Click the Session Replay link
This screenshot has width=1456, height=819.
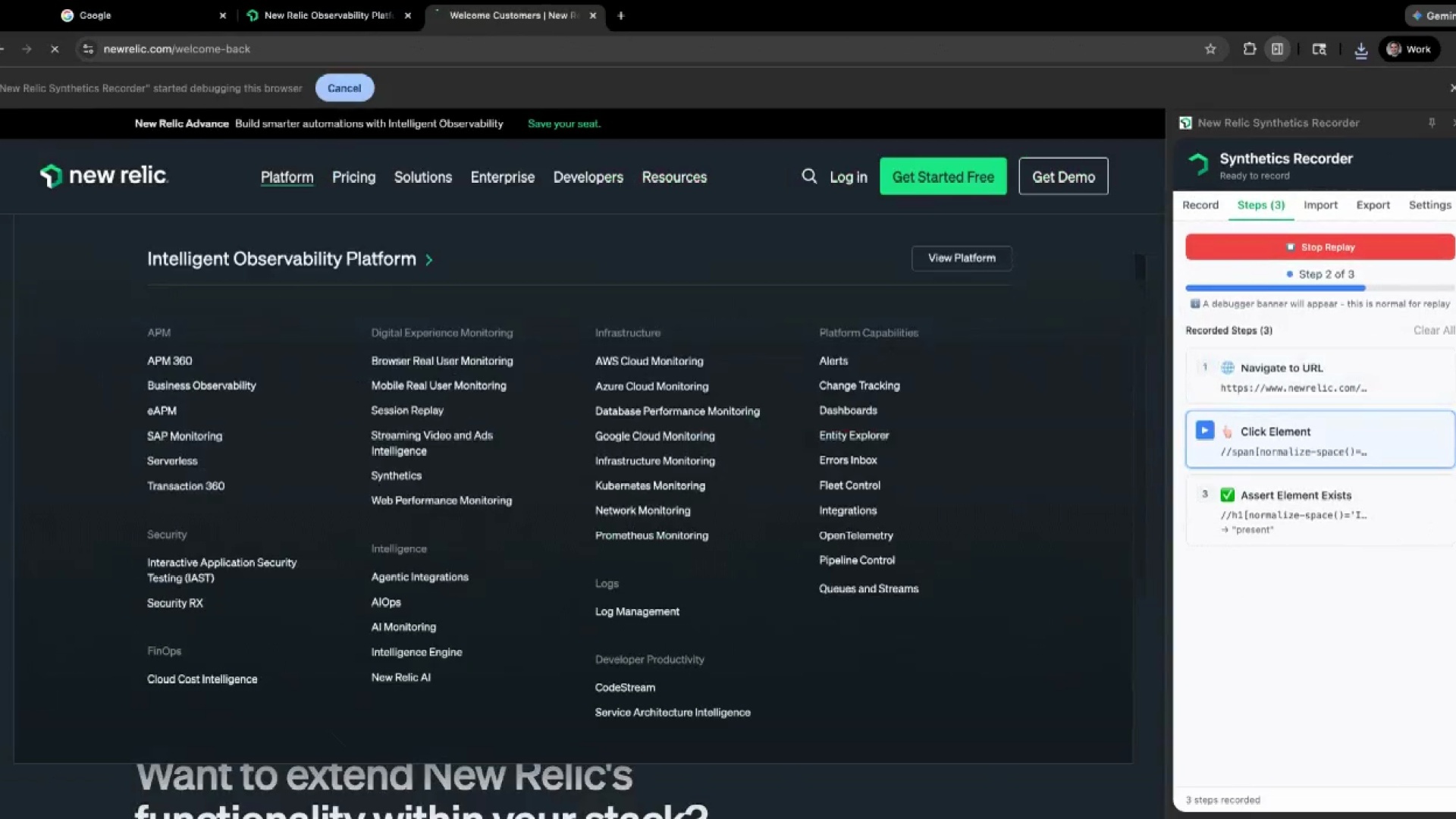407,410
